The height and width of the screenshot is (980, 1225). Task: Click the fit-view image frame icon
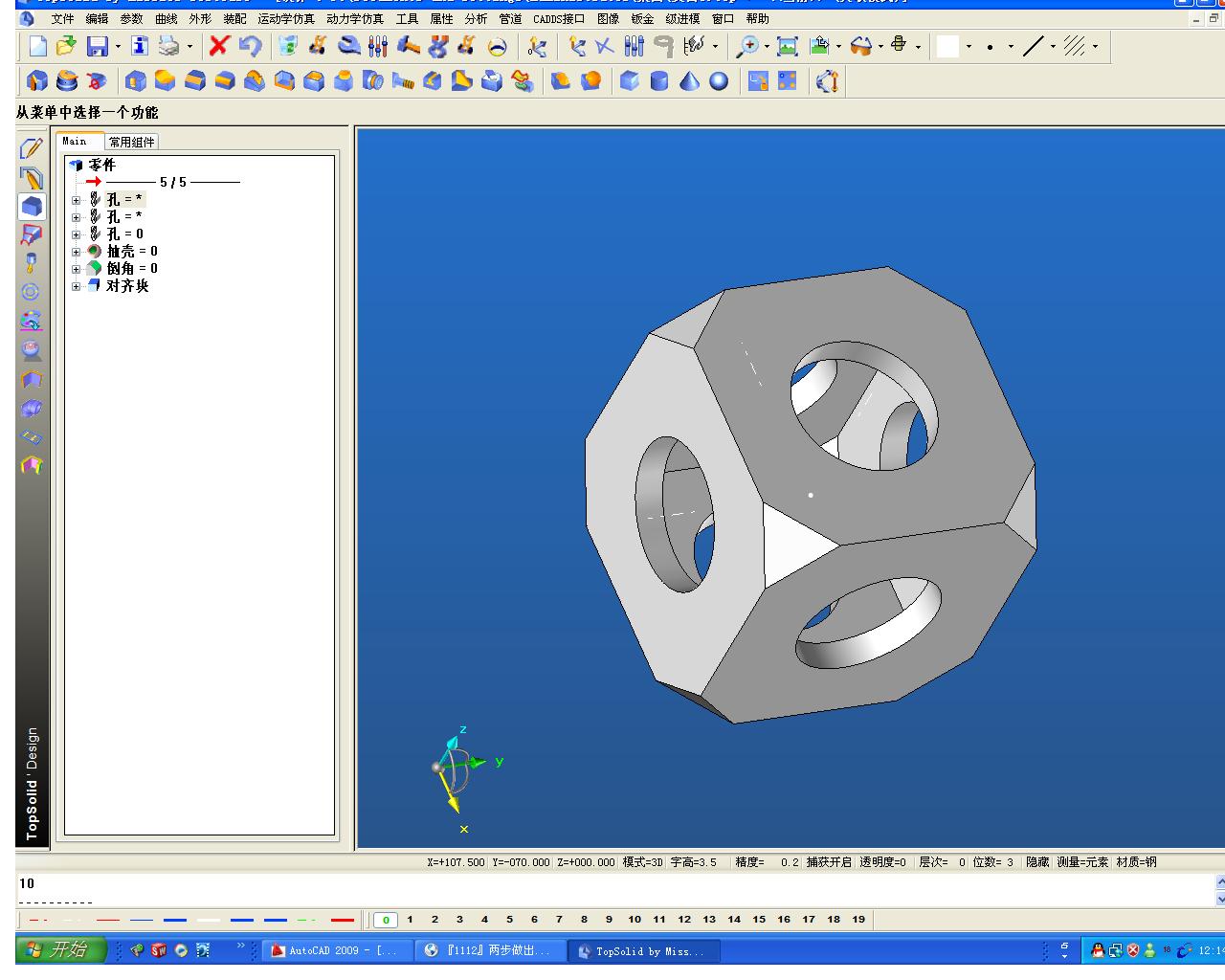click(788, 46)
